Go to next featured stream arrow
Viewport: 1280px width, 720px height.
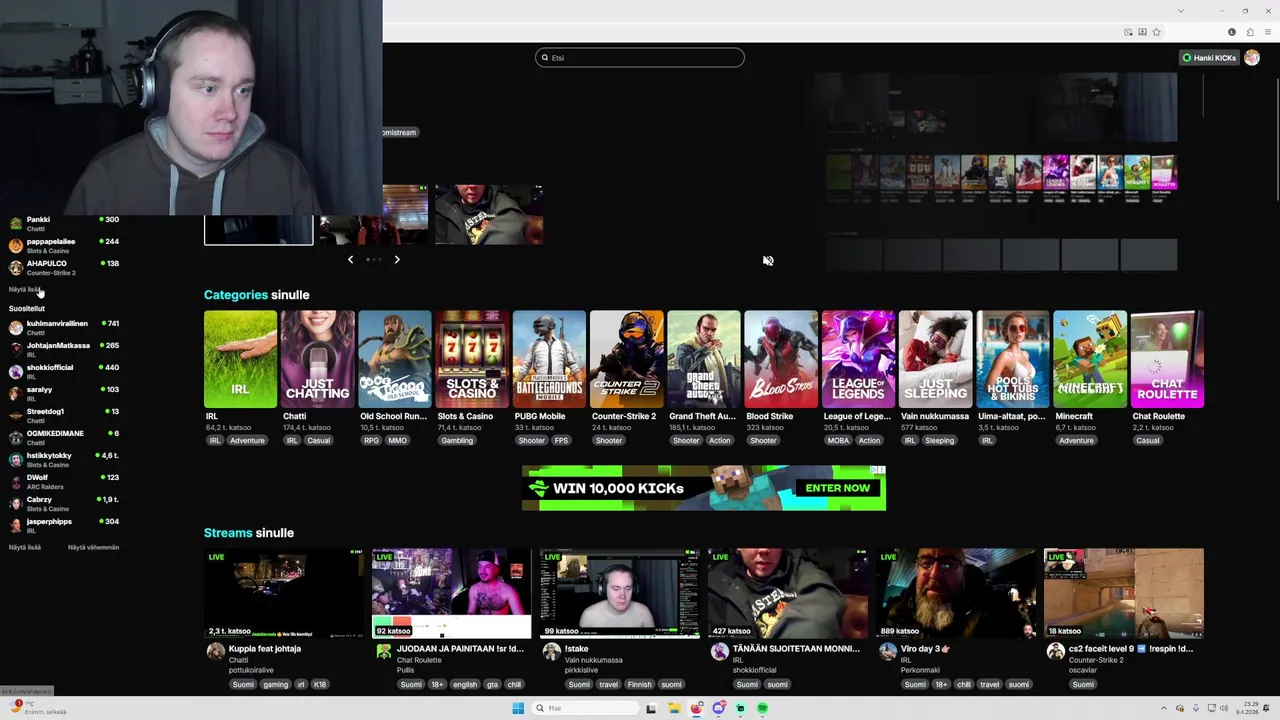[x=397, y=259]
